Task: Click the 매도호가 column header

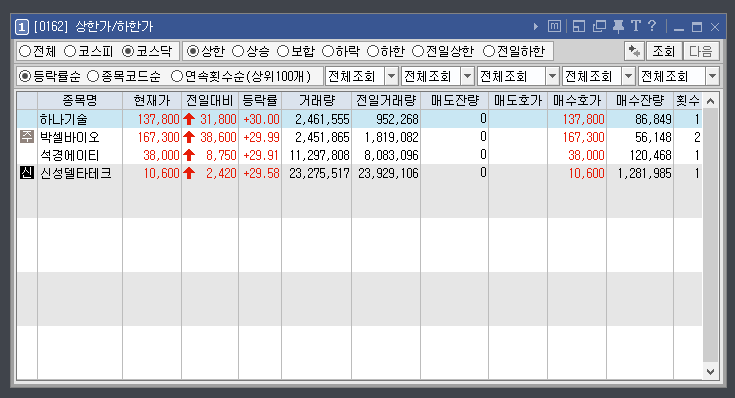Action: 518,101
